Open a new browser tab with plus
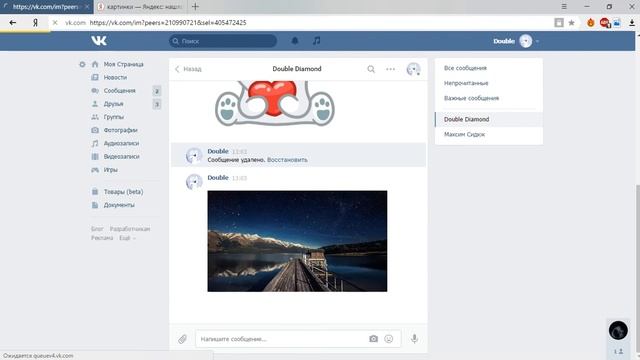 195,7
